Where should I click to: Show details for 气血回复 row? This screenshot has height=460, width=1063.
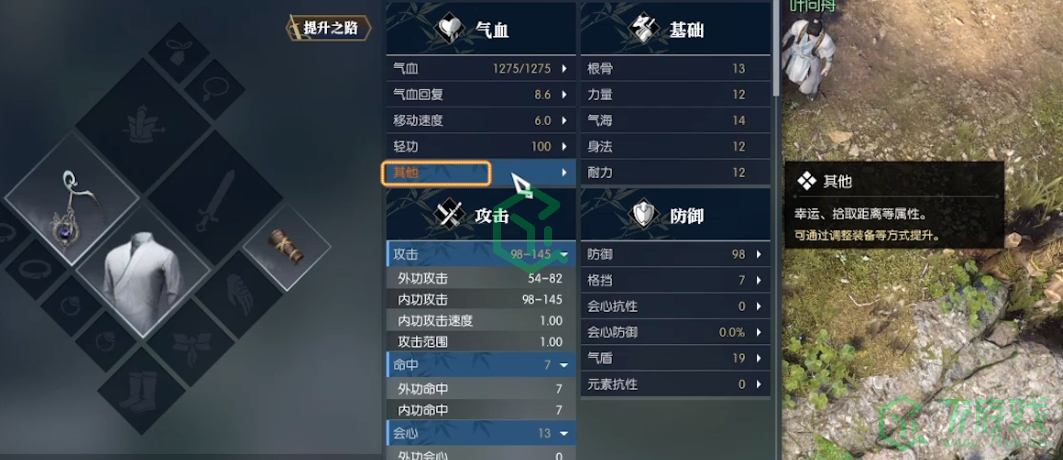point(481,95)
